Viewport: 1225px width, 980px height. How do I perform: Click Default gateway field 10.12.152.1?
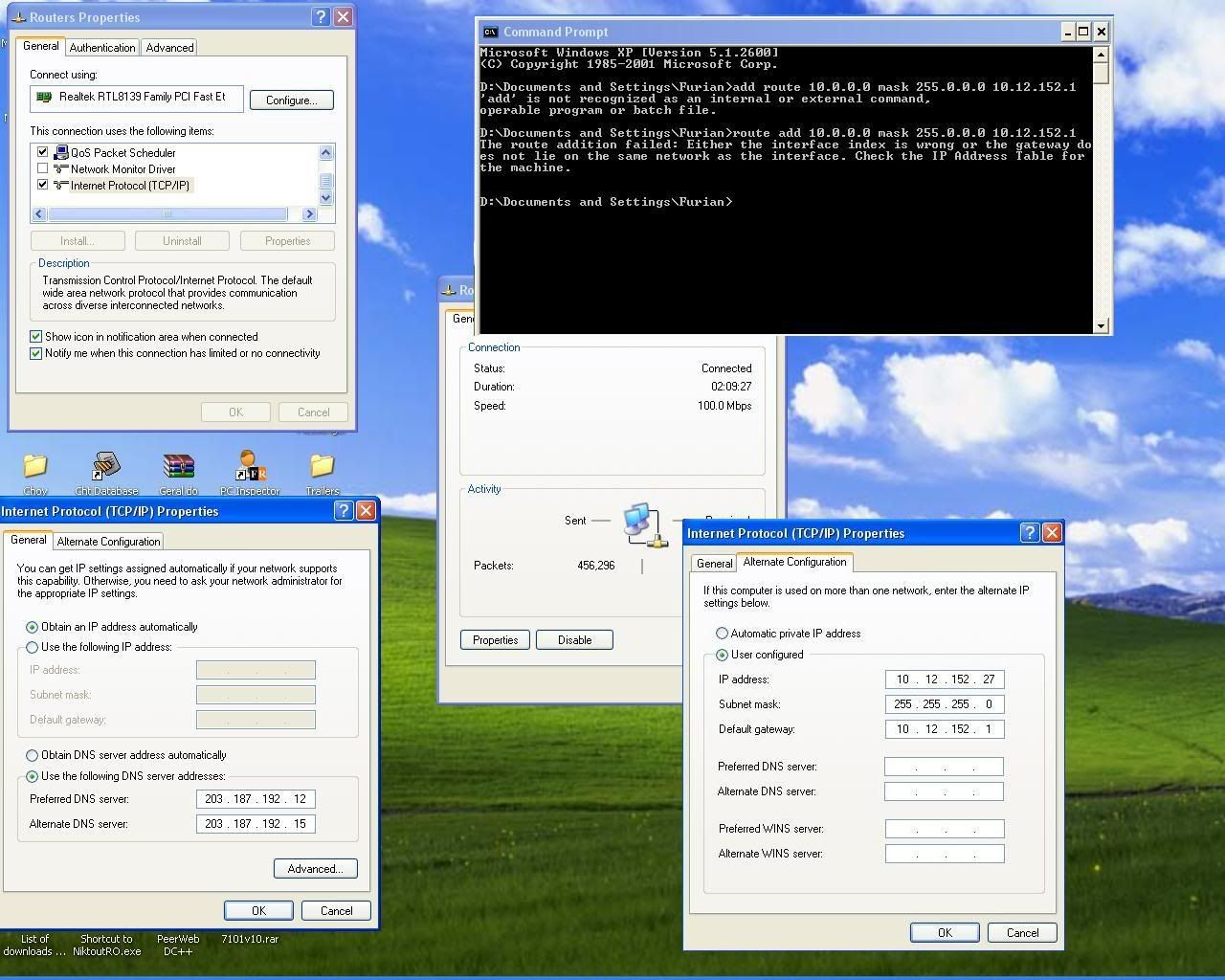pos(945,729)
